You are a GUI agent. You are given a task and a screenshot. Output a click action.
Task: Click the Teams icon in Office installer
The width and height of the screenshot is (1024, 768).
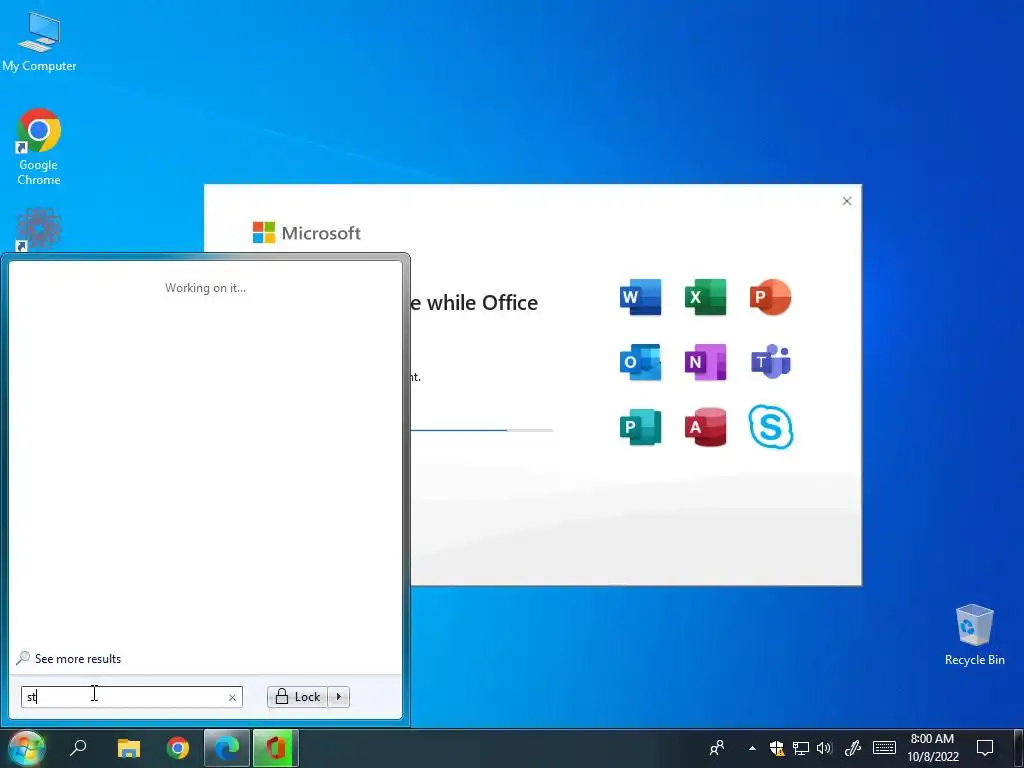click(x=771, y=362)
